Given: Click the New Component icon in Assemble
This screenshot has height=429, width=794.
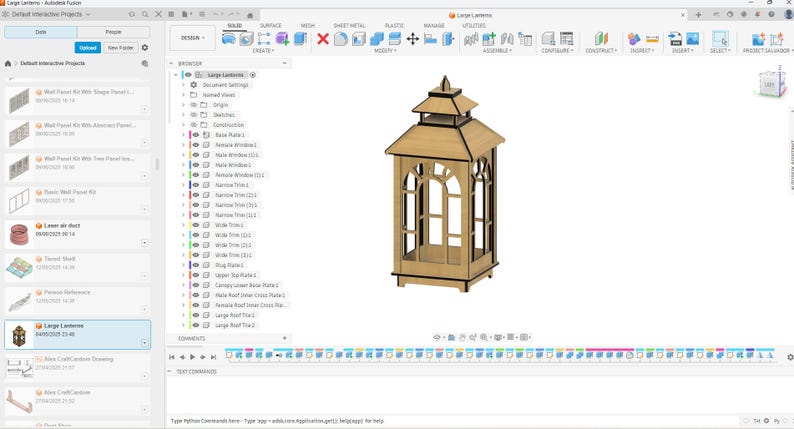Looking at the screenshot, I should click(489, 38).
